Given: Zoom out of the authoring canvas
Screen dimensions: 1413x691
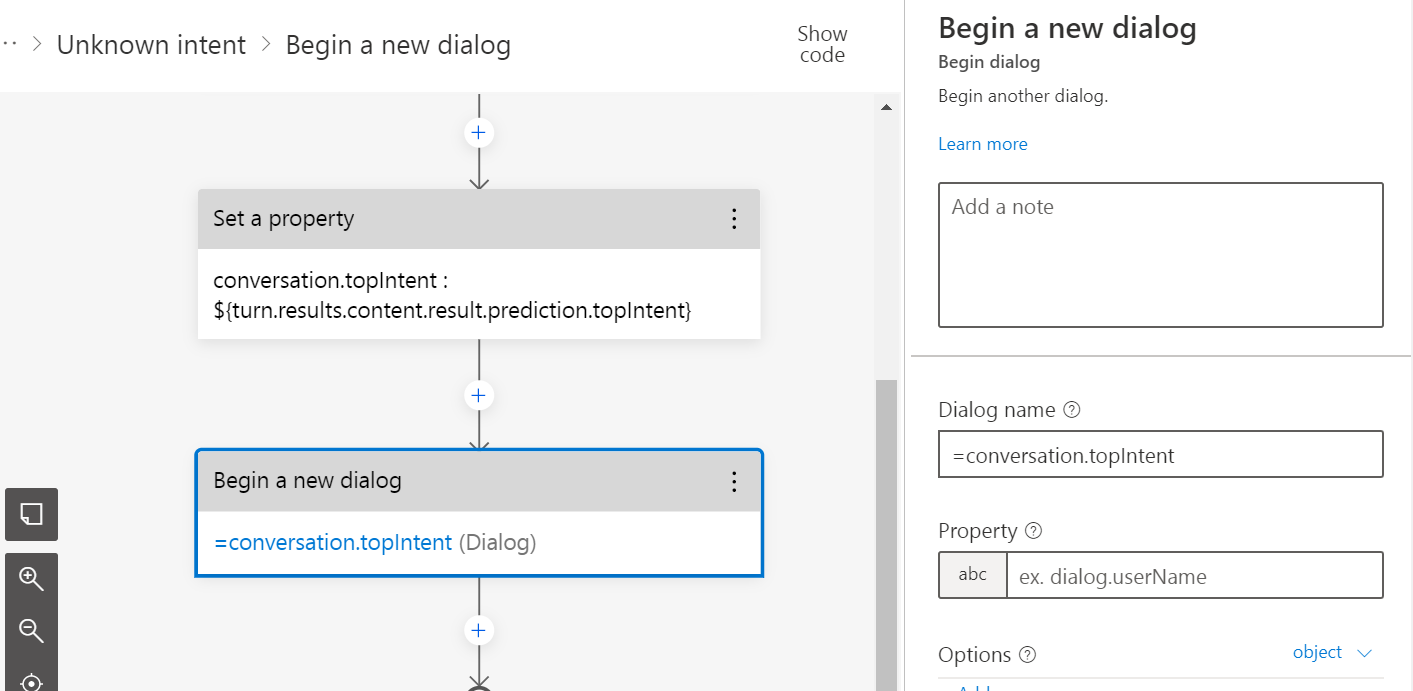Looking at the screenshot, I should point(31,631).
